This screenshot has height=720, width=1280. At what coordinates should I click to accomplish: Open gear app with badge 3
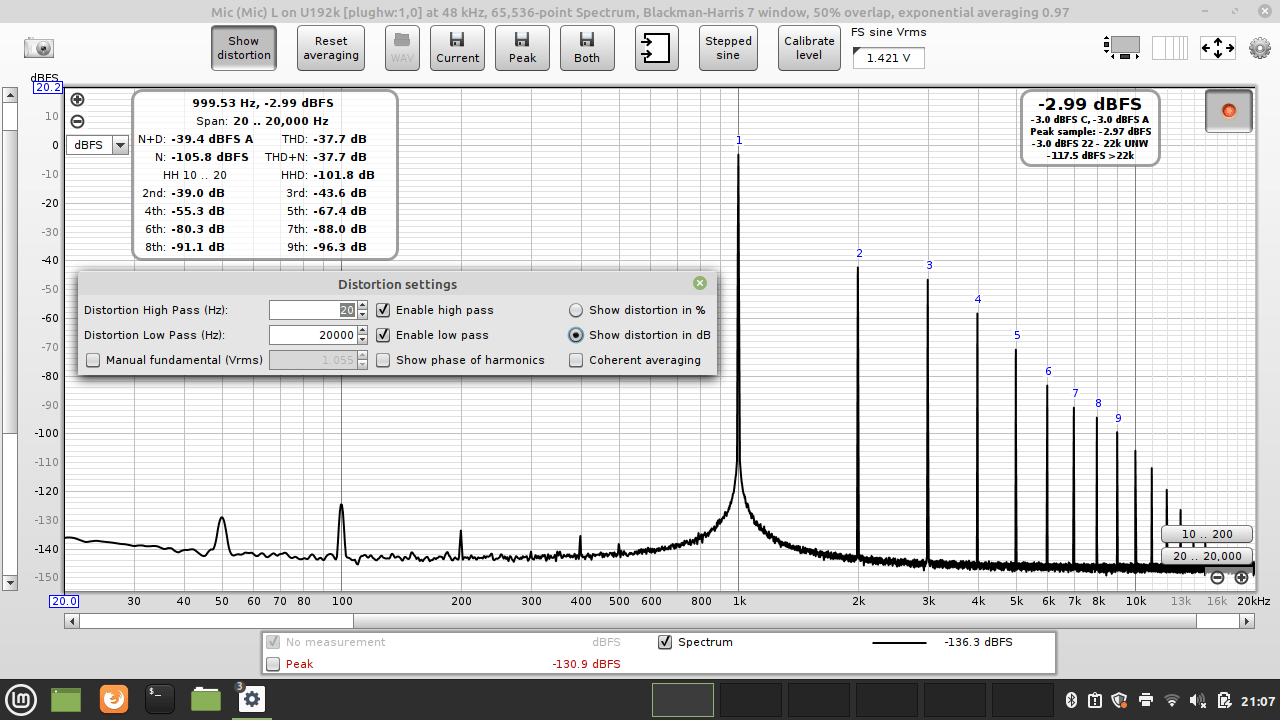tap(251, 699)
